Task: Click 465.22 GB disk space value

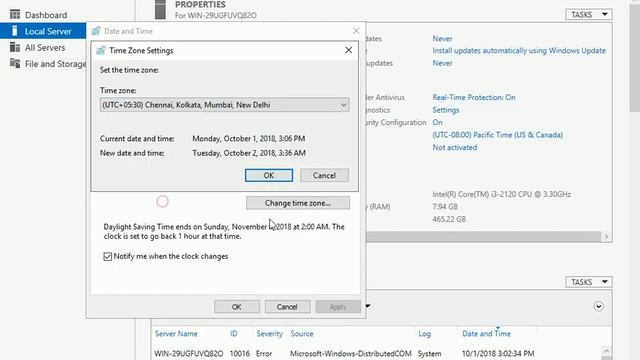Action: point(449,219)
